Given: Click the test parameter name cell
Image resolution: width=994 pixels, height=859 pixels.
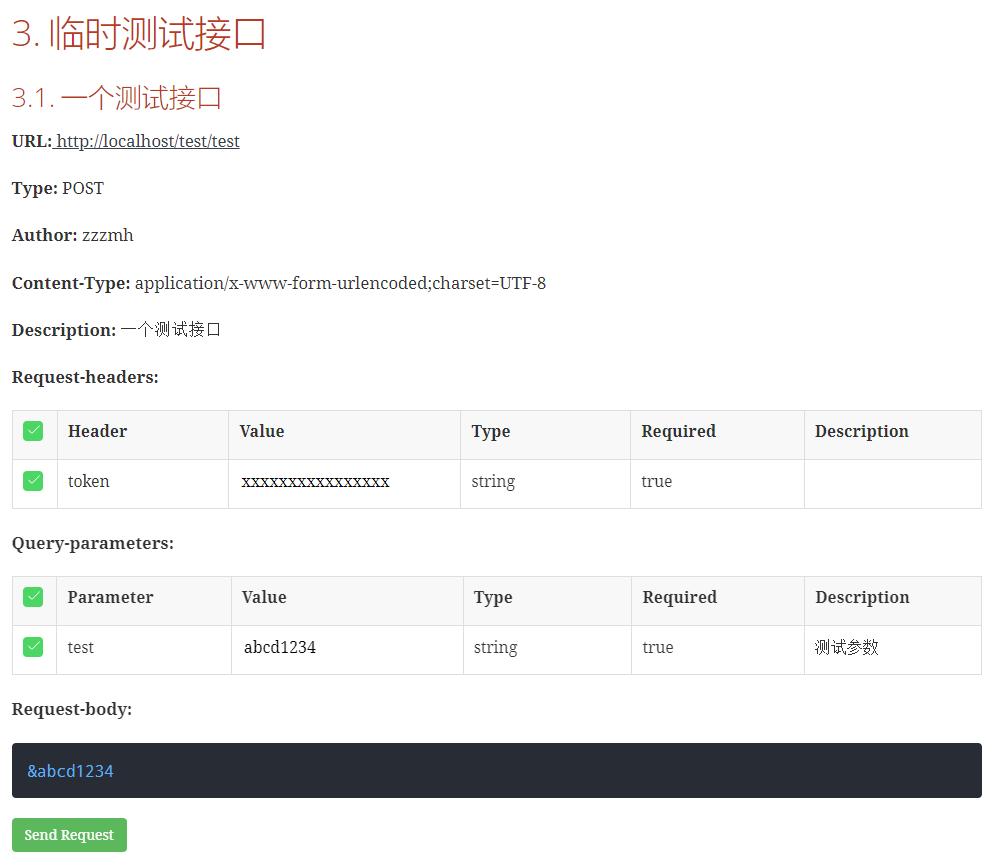Looking at the screenshot, I should tap(81, 647).
